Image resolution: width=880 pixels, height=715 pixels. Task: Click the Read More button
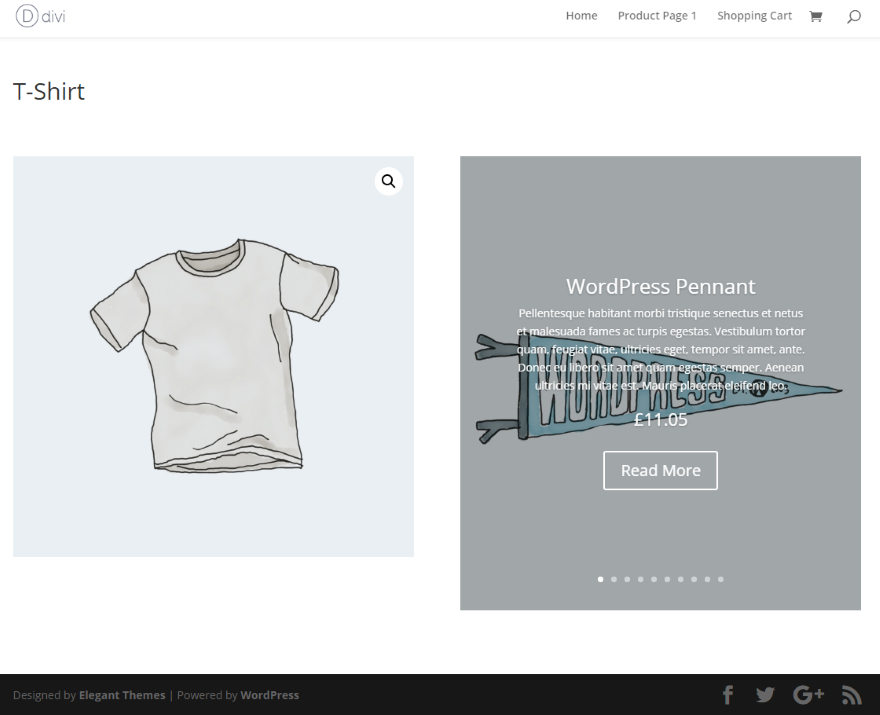[x=661, y=470]
